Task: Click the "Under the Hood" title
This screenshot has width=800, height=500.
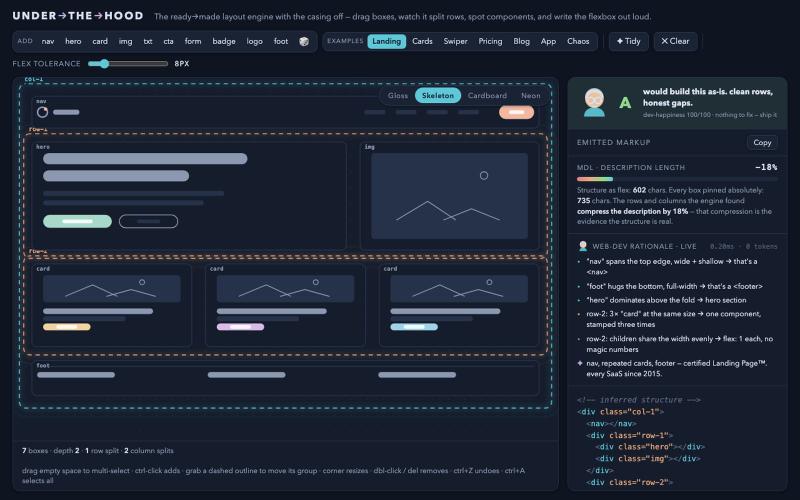Action: pyautogui.click(x=78, y=16)
